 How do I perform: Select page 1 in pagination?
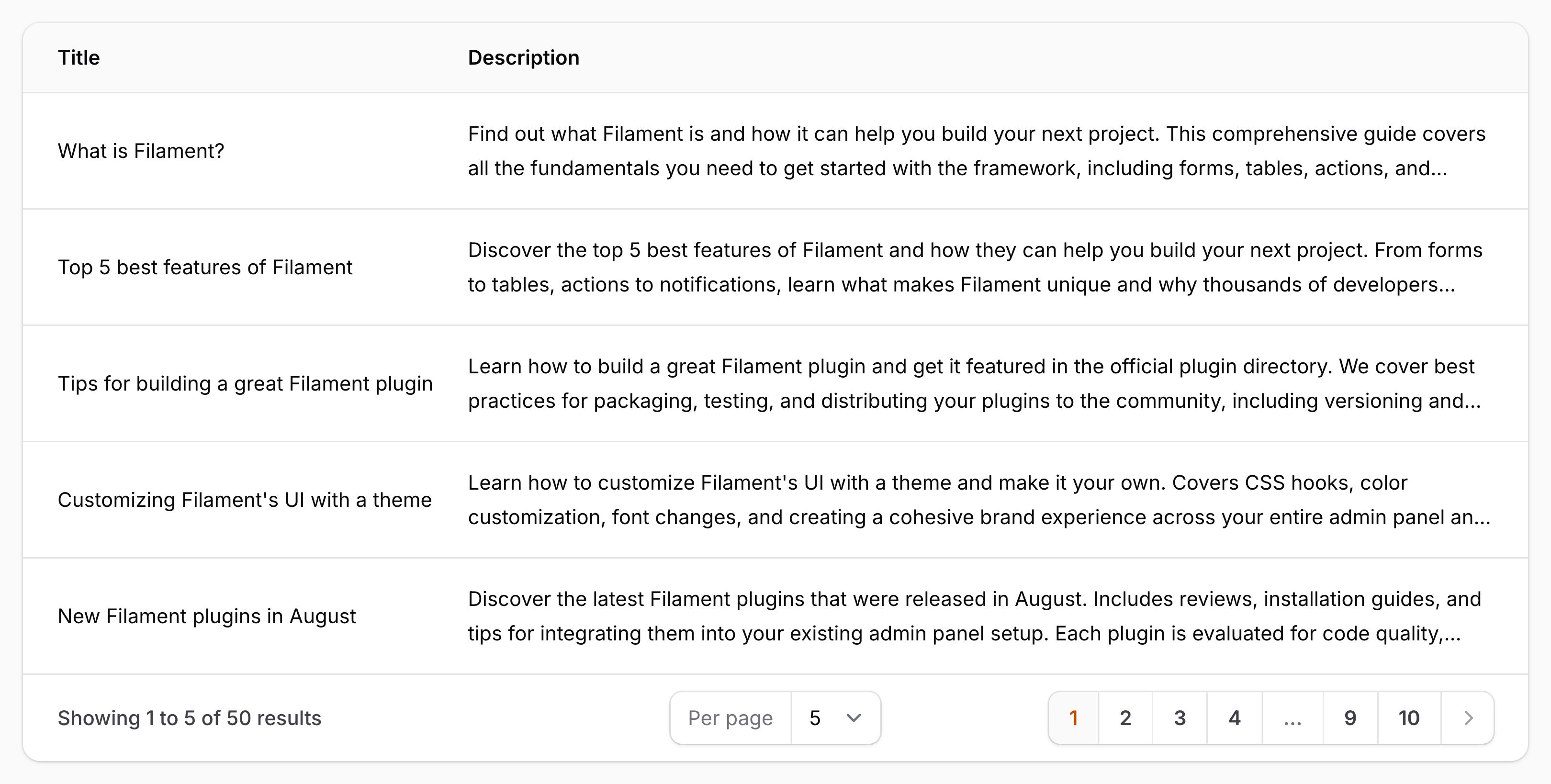[x=1074, y=718]
